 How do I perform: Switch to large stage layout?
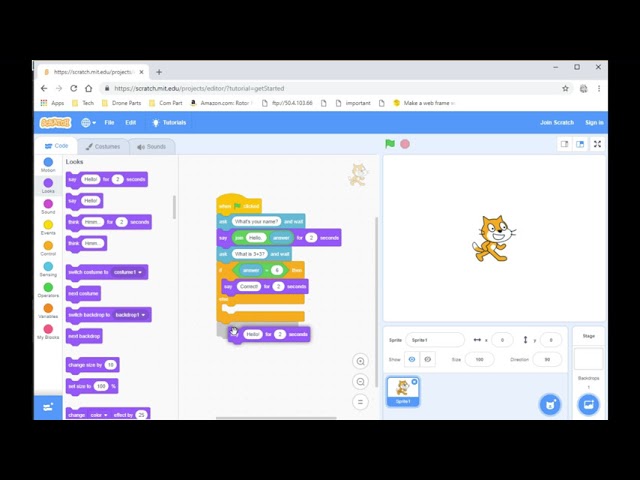[580, 144]
